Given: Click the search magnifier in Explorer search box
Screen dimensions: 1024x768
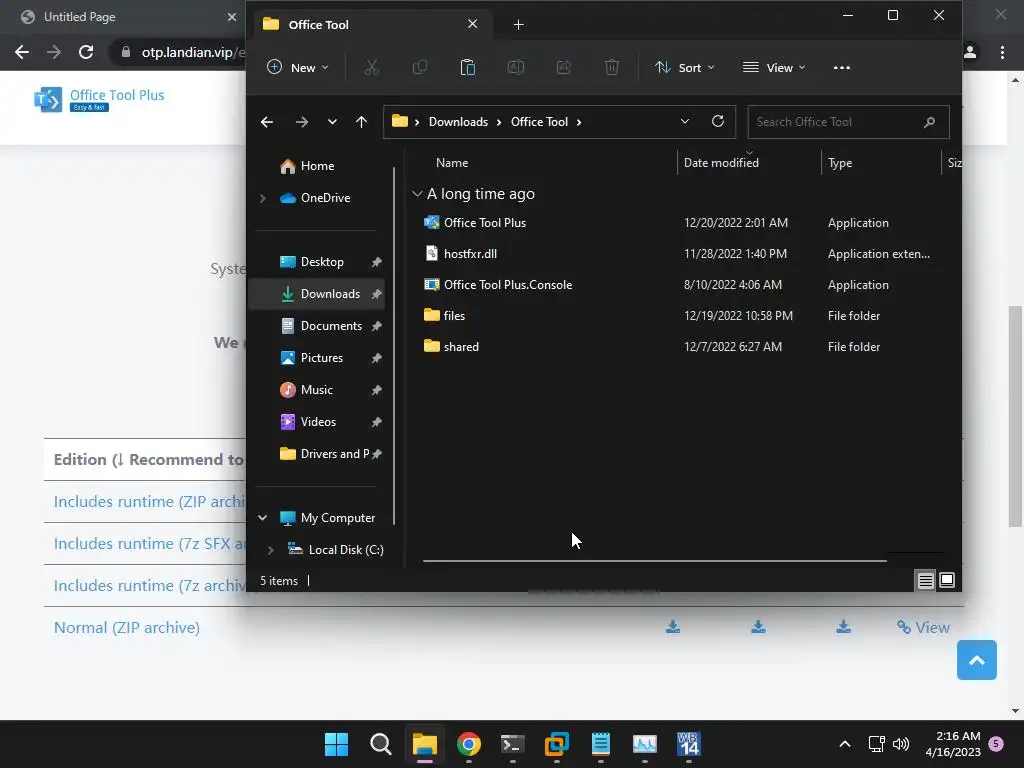Looking at the screenshot, I should pyautogui.click(x=929, y=122).
